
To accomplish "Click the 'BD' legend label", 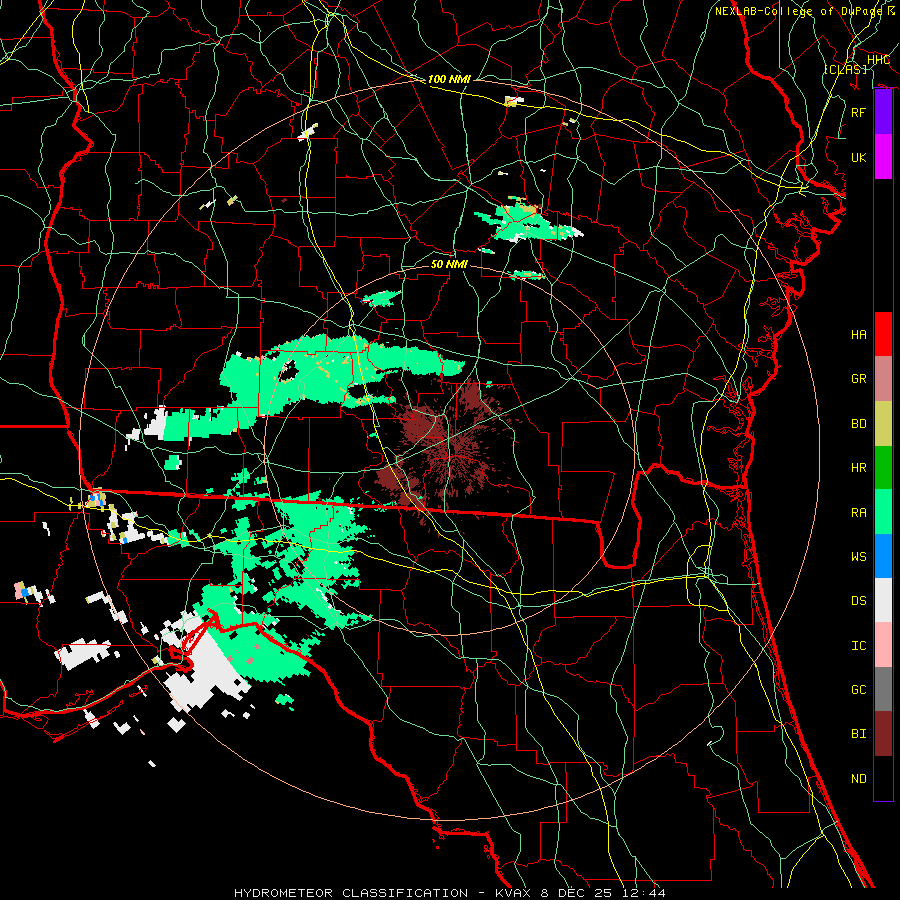I will click(x=858, y=424).
